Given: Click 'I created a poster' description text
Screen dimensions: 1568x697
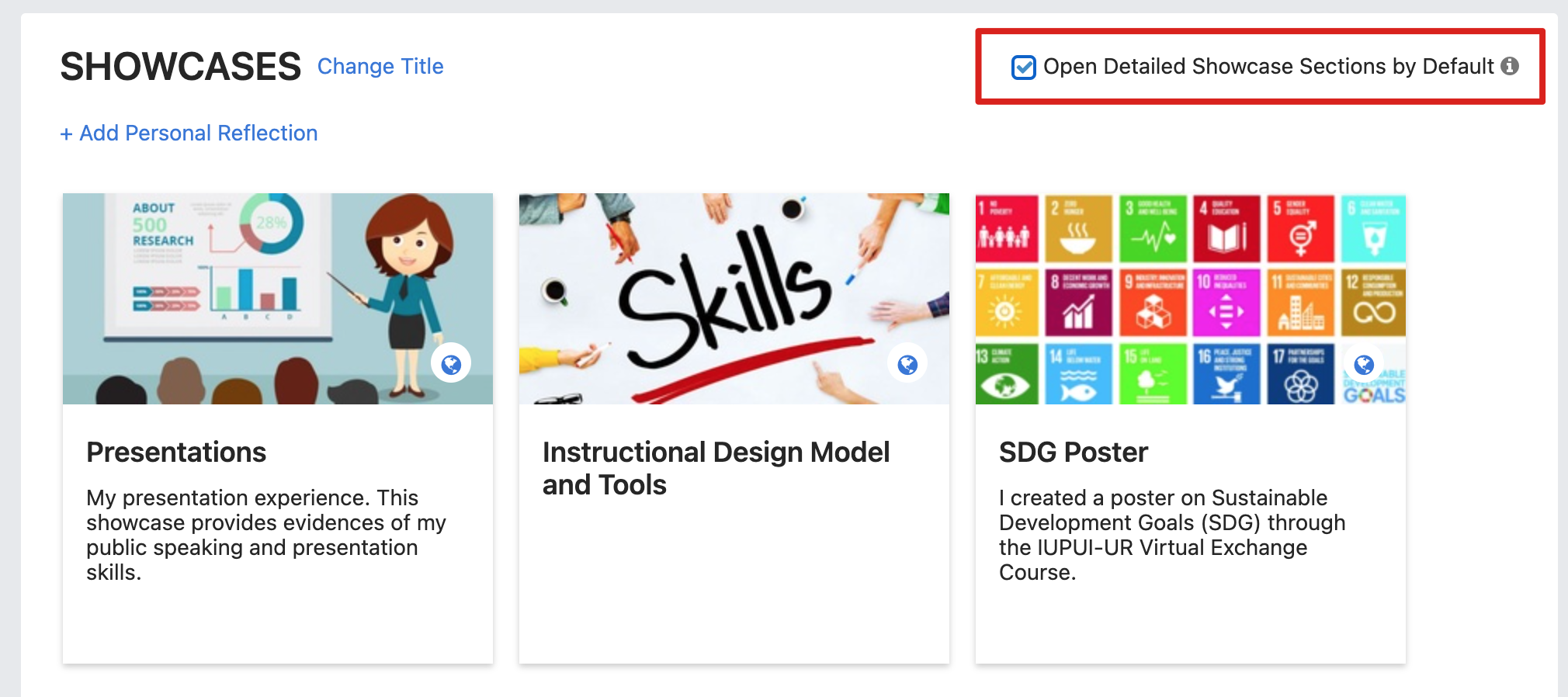Looking at the screenshot, I should [1172, 535].
